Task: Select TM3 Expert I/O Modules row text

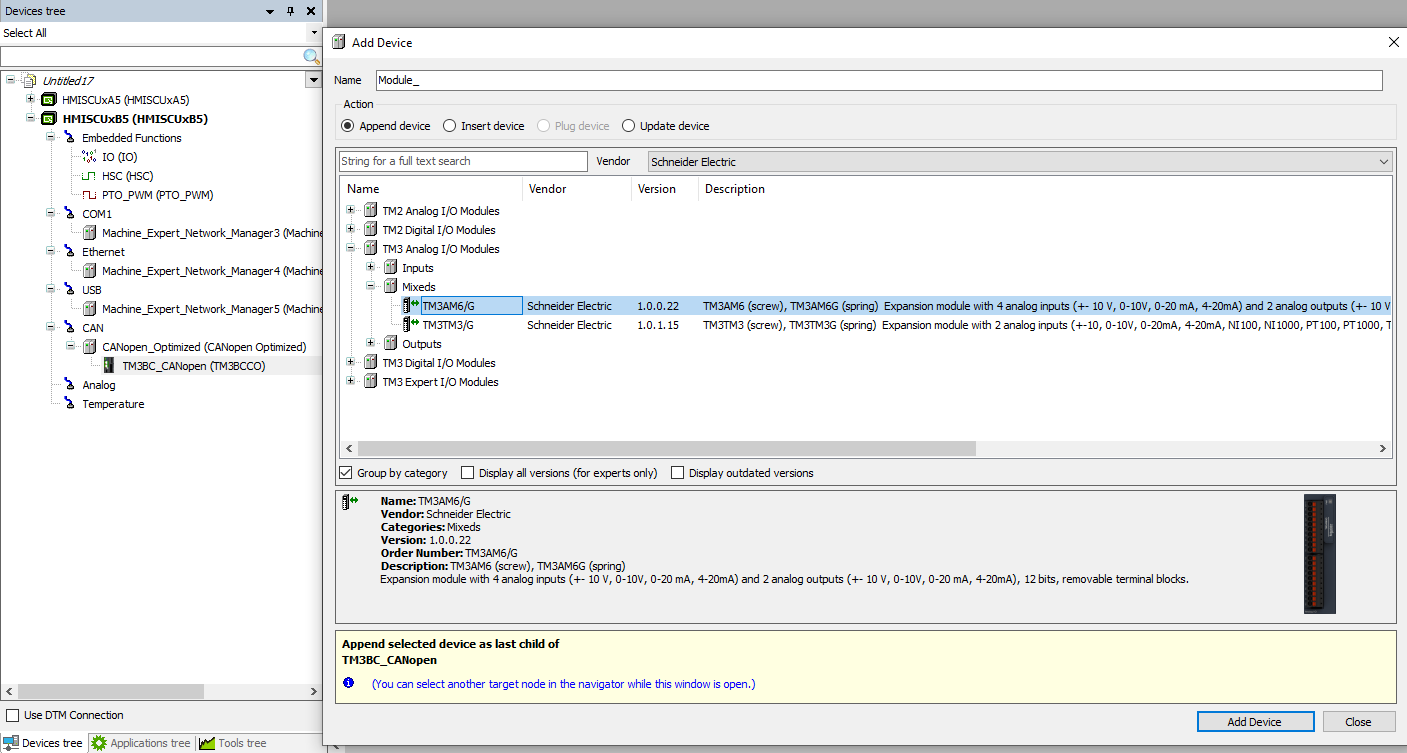Action: [440, 382]
